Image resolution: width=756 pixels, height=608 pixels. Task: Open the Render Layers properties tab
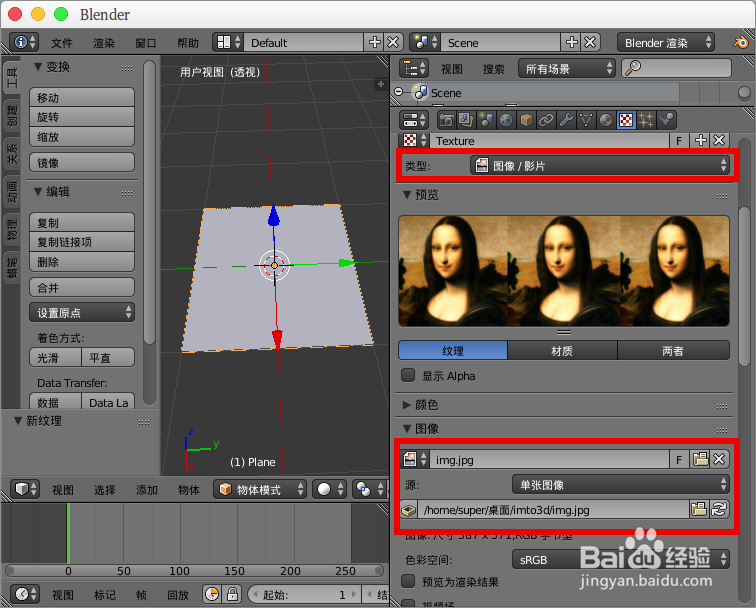pyautogui.click(x=466, y=120)
